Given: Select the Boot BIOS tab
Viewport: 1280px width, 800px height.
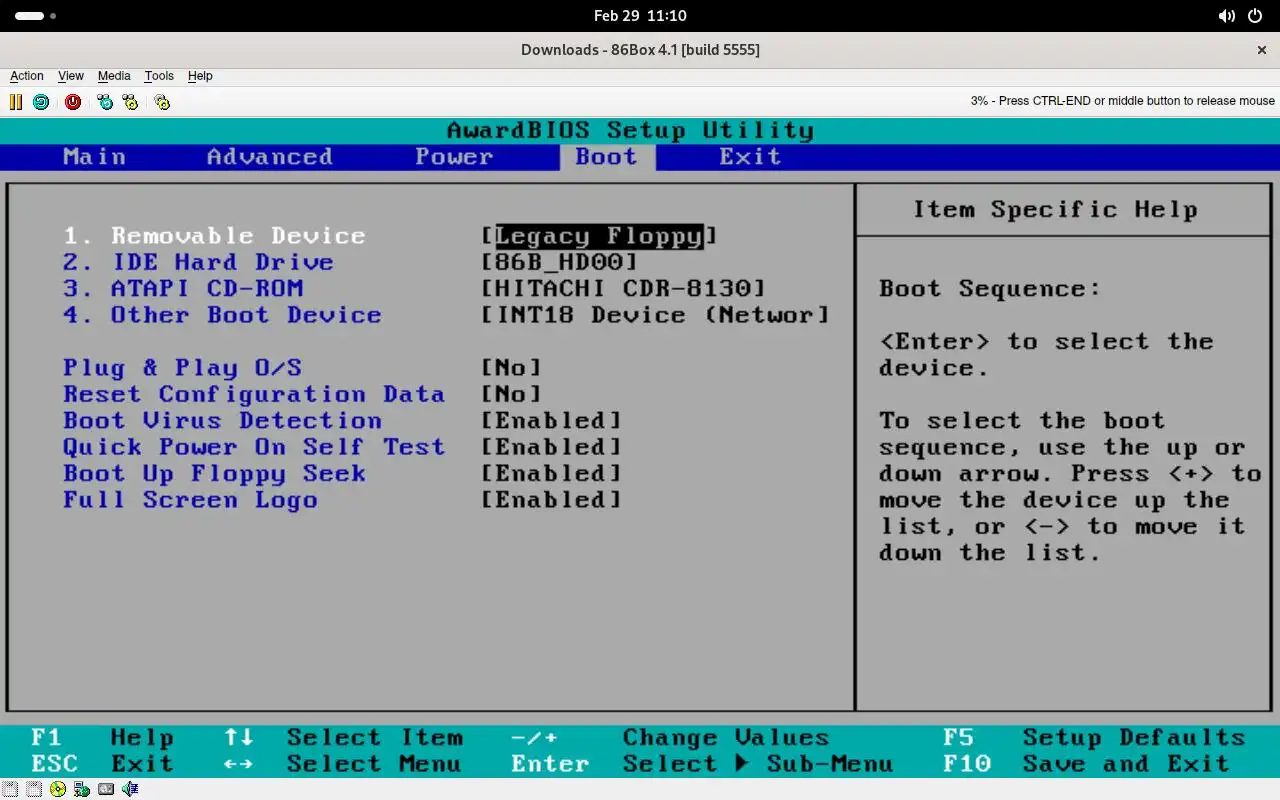Looking at the screenshot, I should pyautogui.click(x=607, y=157).
